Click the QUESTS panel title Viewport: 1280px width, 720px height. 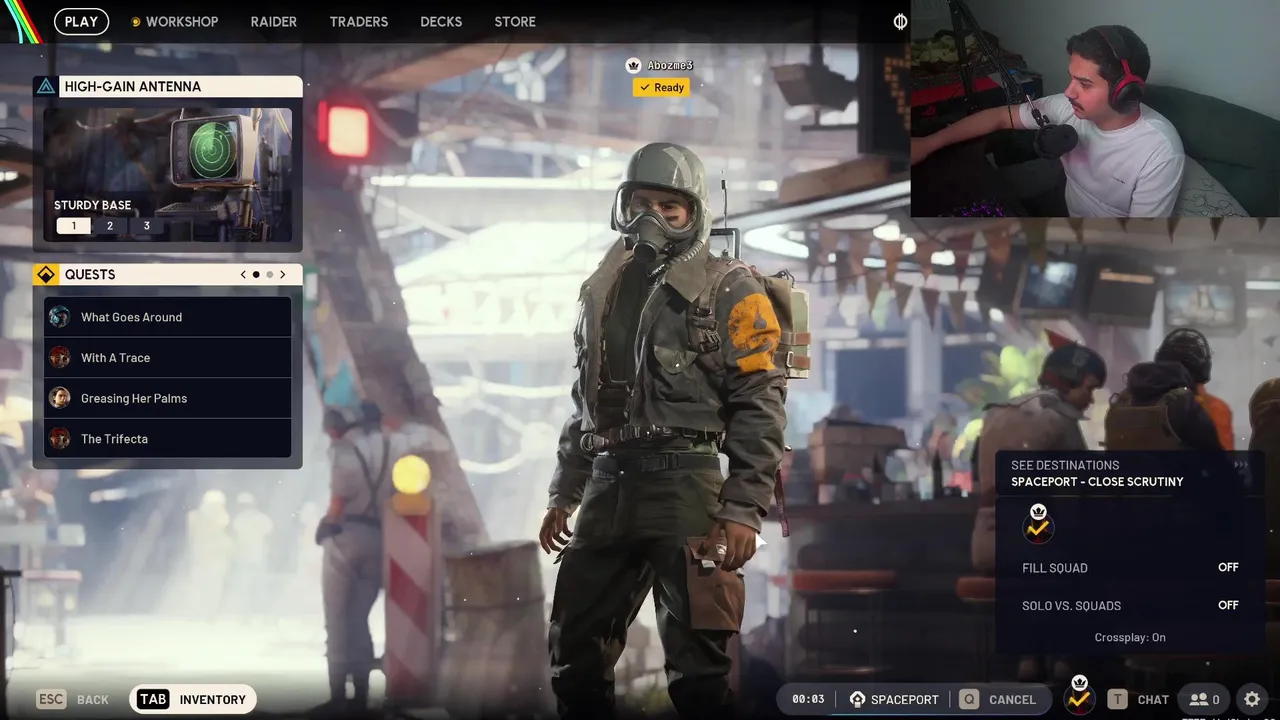point(90,274)
